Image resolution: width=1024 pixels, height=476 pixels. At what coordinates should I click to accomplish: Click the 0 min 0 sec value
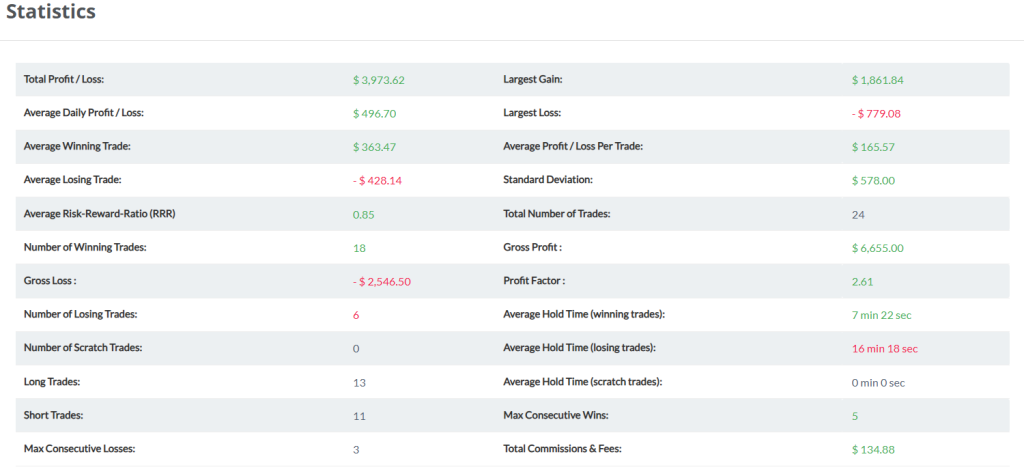pos(878,382)
